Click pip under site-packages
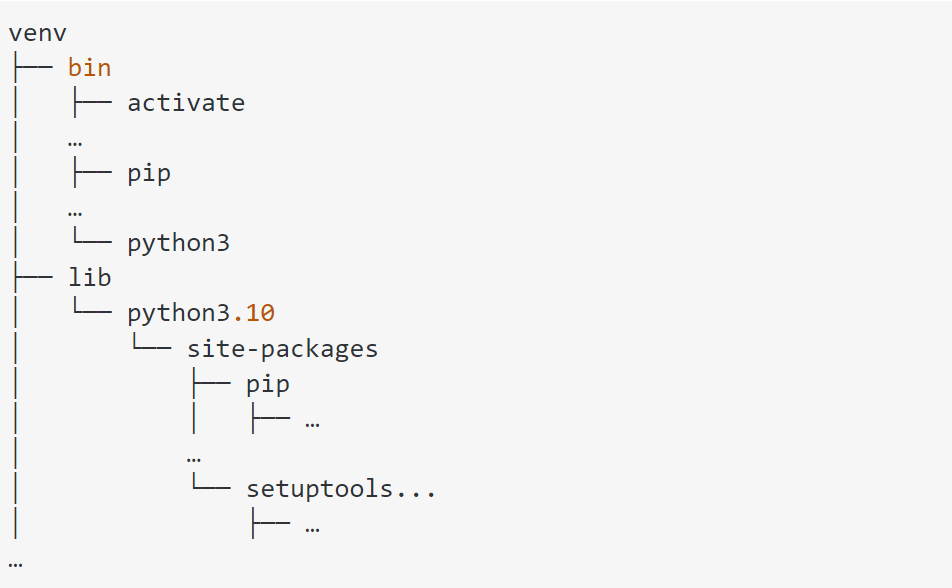 (267, 384)
